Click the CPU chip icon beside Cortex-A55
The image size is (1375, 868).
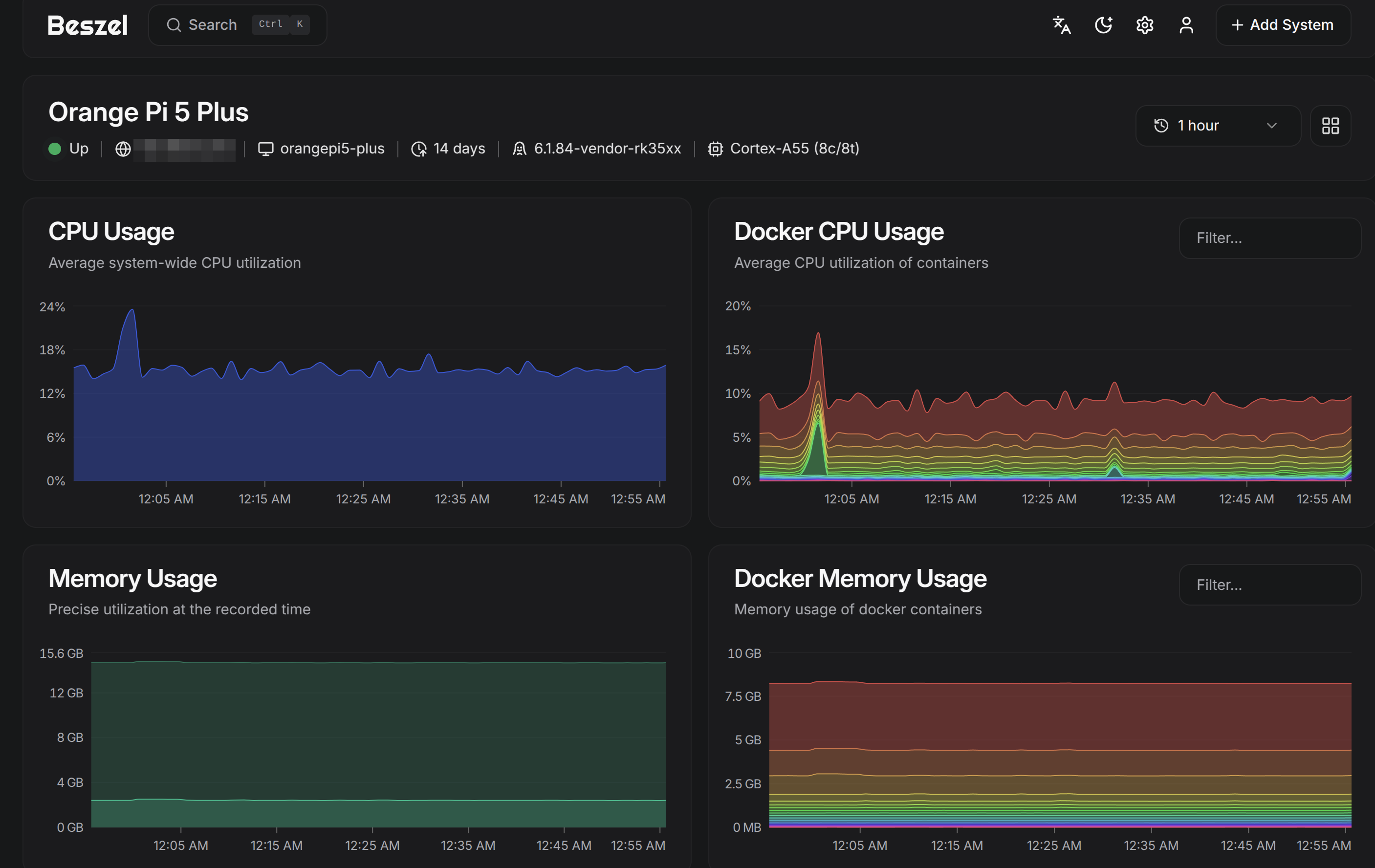716,149
